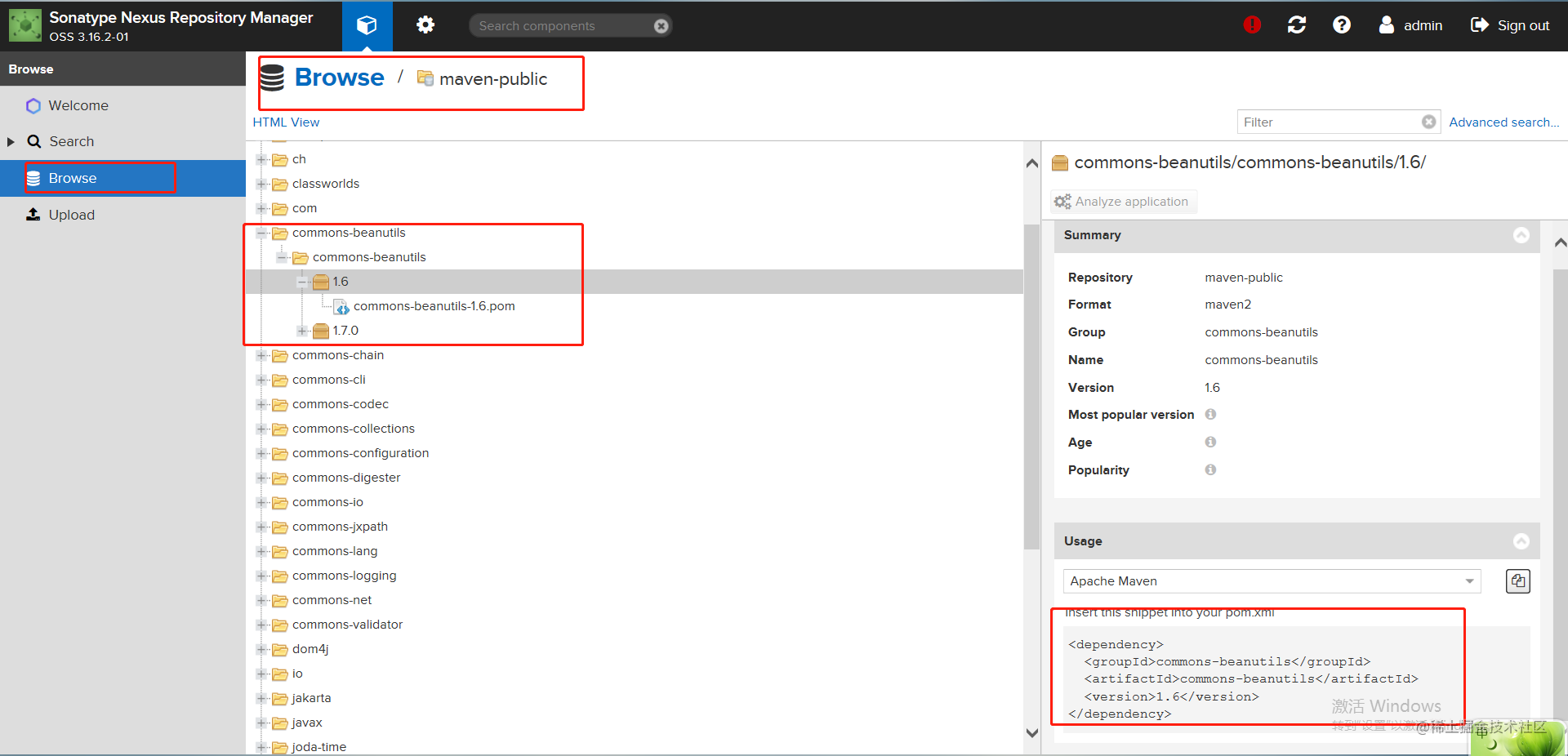This screenshot has width=1568, height=756.
Task: Expand the 1.7.0 version node
Action: pyautogui.click(x=303, y=331)
